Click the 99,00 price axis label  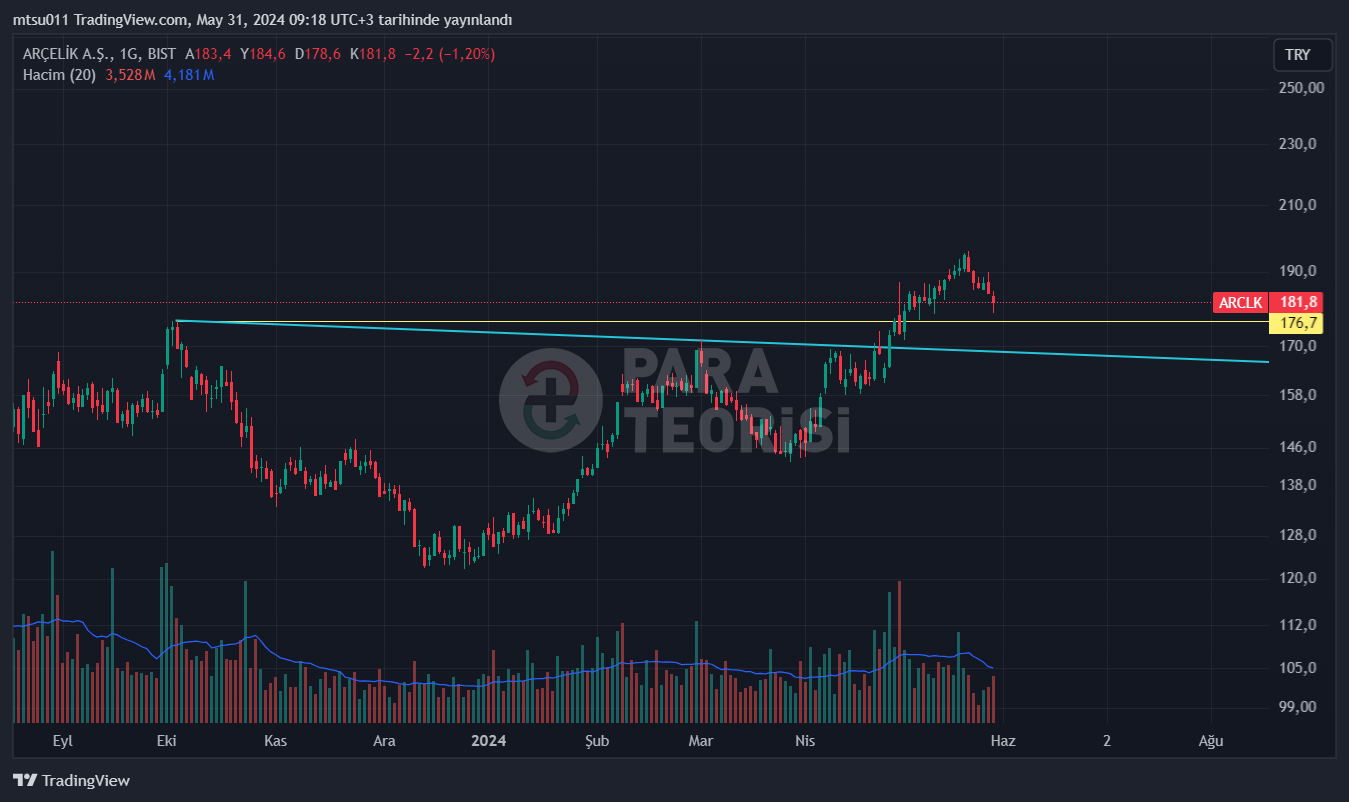coord(1298,707)
